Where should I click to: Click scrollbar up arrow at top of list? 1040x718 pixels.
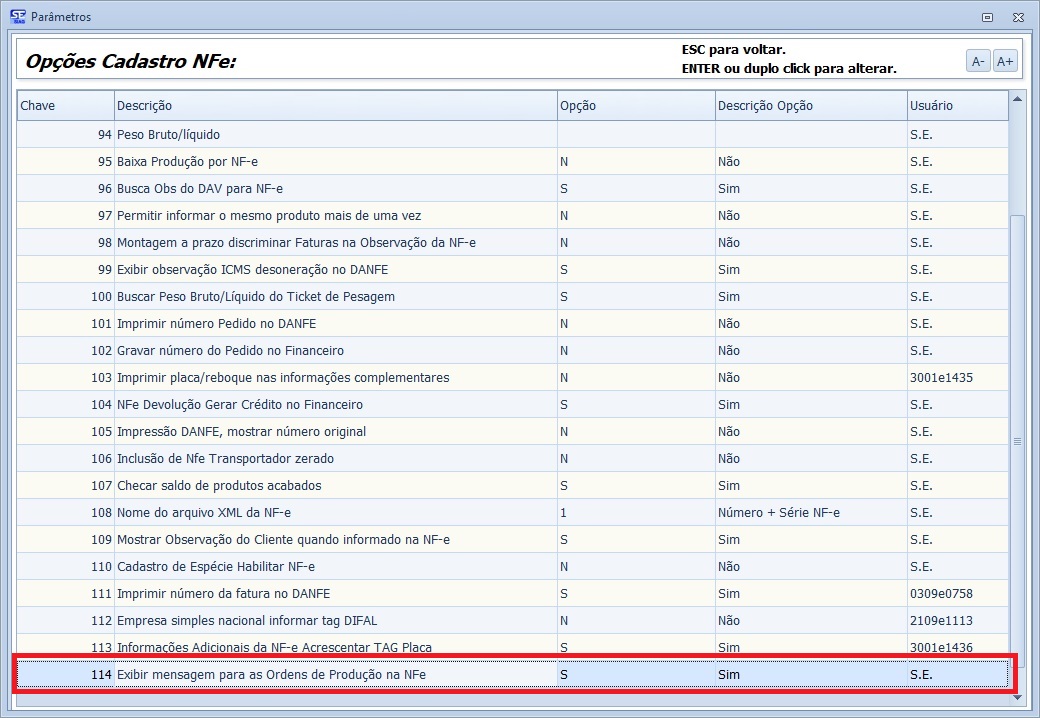[x=1017, y=99]
